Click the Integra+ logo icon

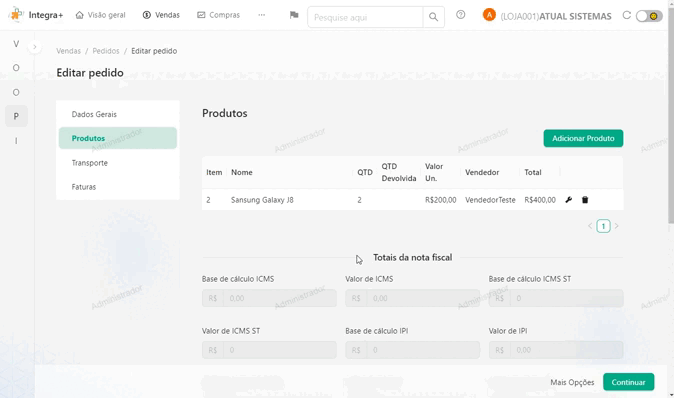click(16, 14)
